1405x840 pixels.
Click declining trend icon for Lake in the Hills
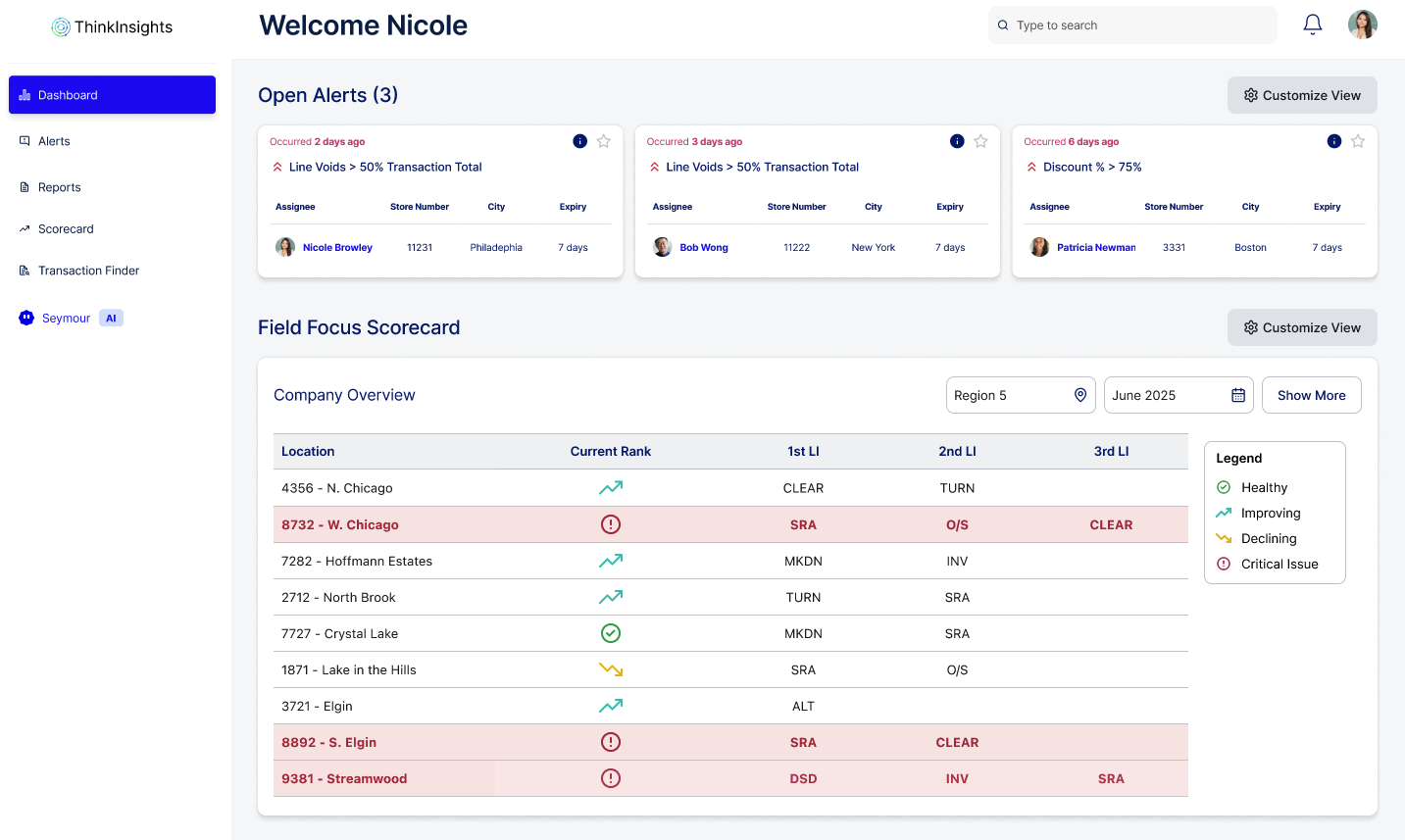[610, 669]
